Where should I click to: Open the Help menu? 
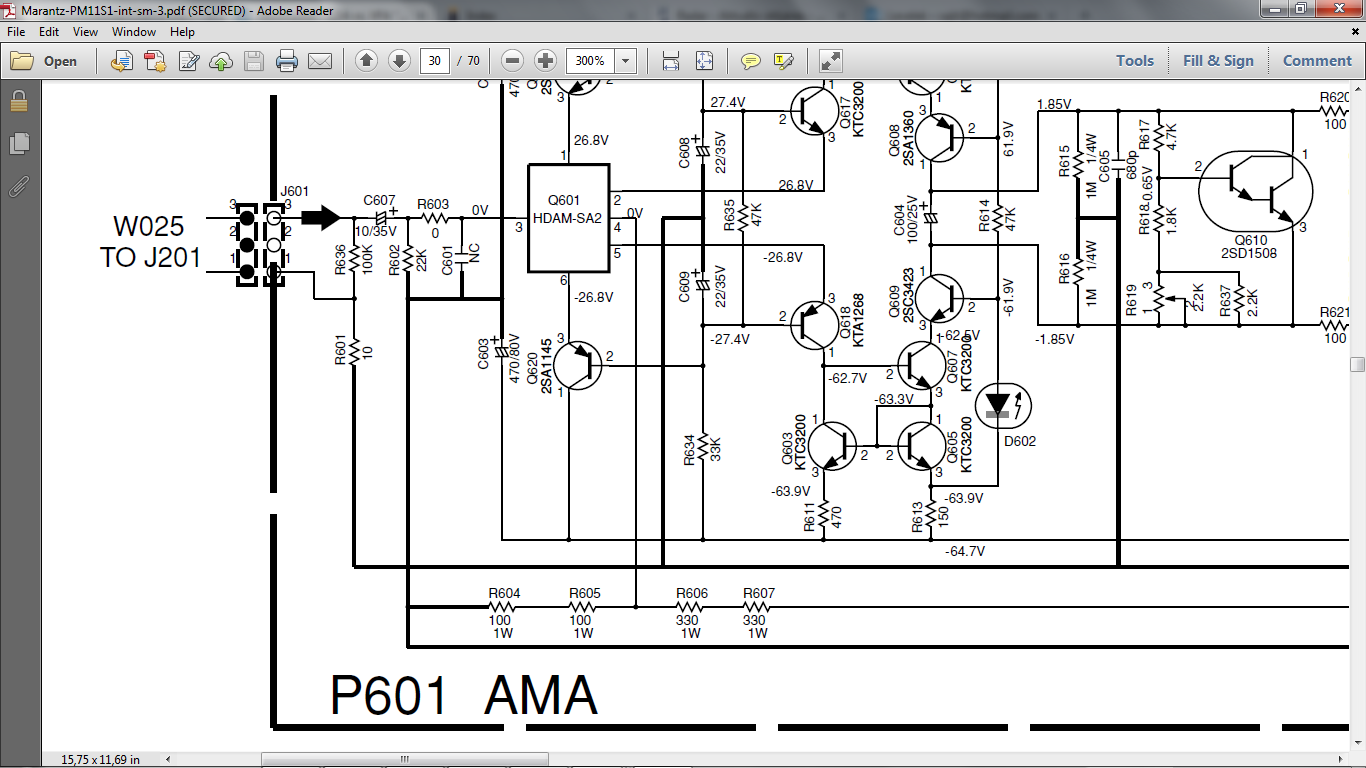182,32
